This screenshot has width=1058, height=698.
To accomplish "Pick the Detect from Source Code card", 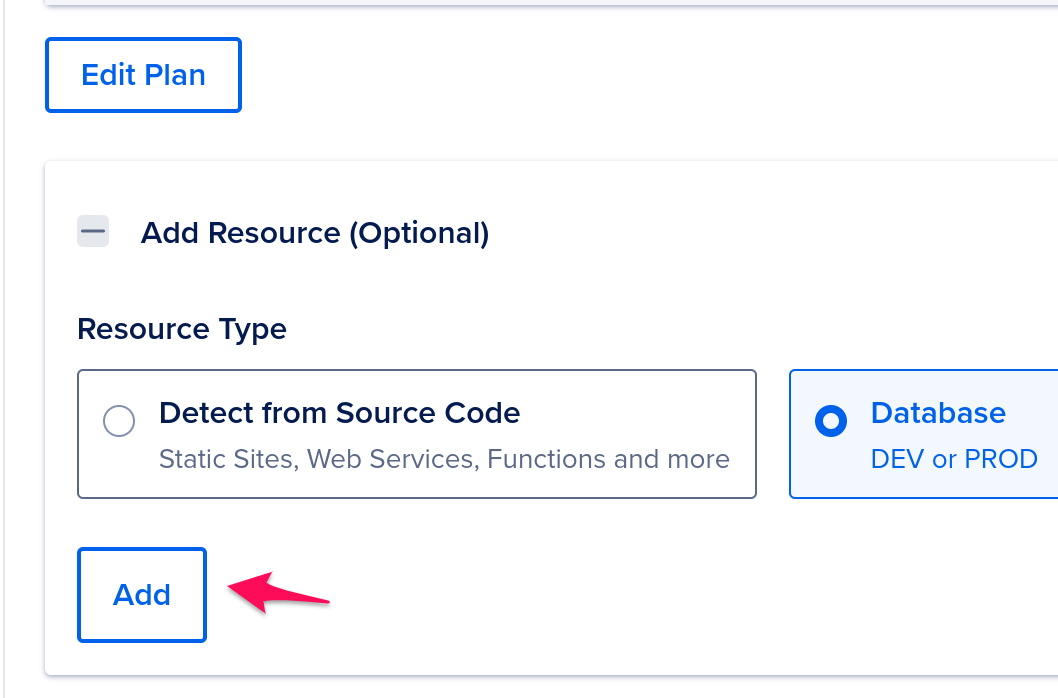I will pos(417,434).
